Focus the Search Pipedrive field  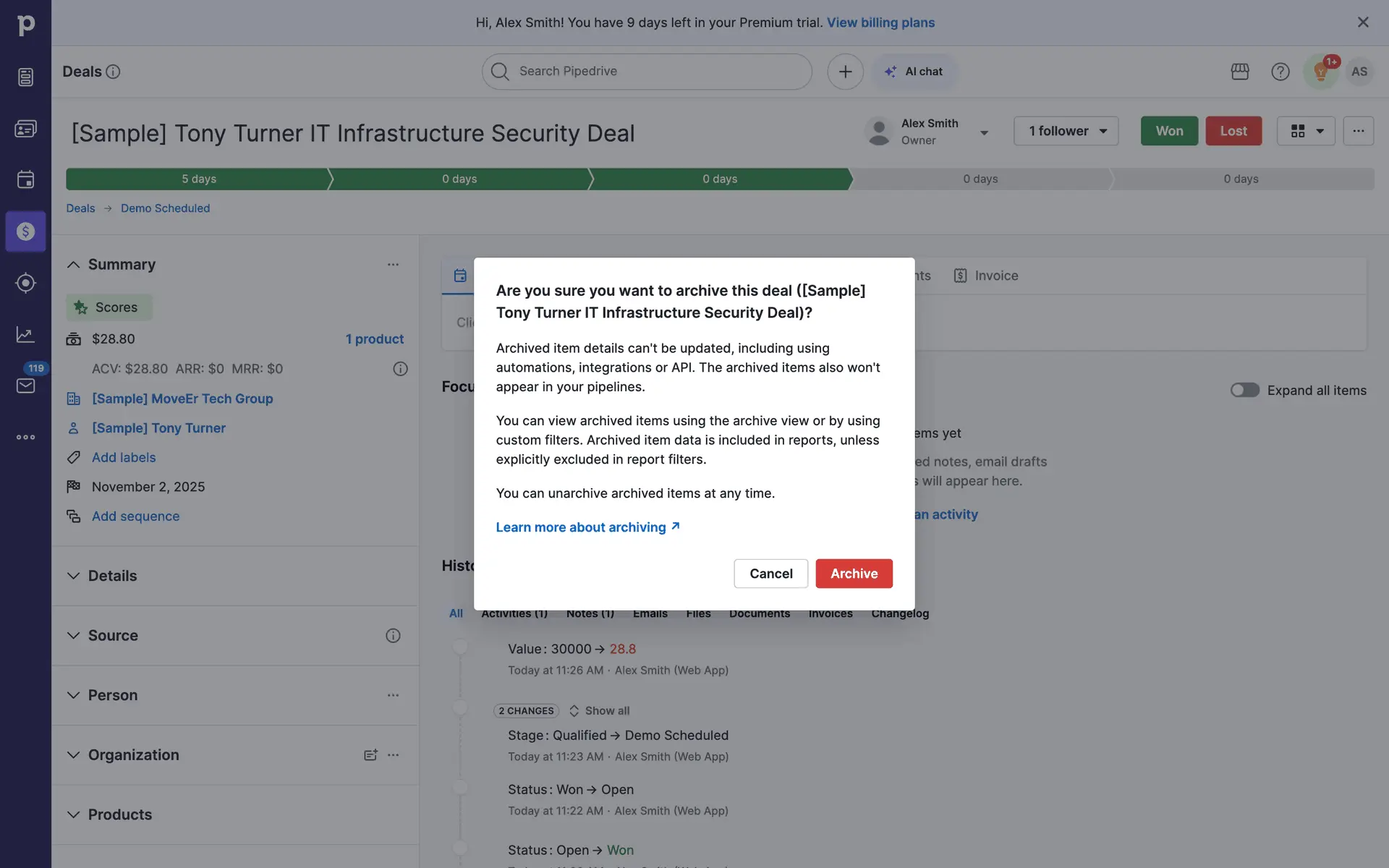point(647,72)
